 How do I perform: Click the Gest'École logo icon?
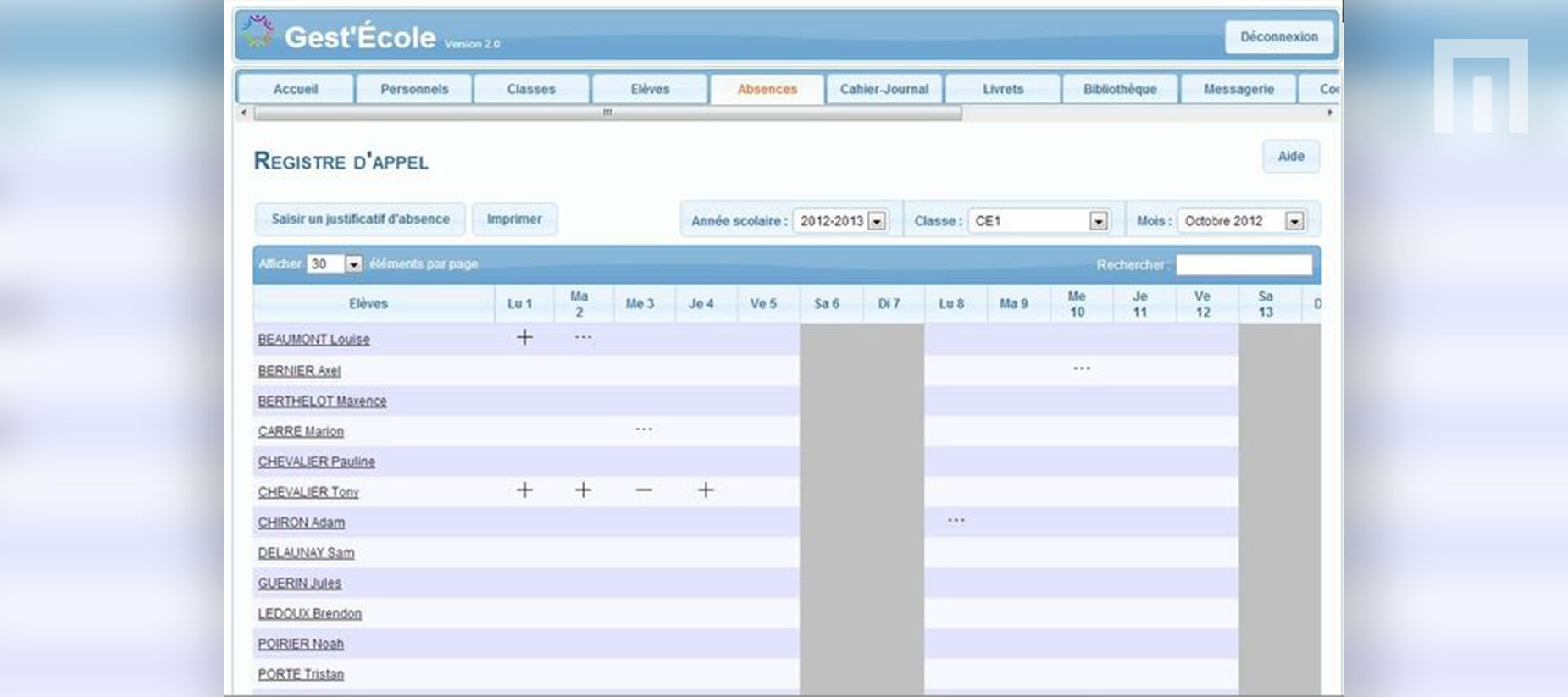tap(257, 32)
